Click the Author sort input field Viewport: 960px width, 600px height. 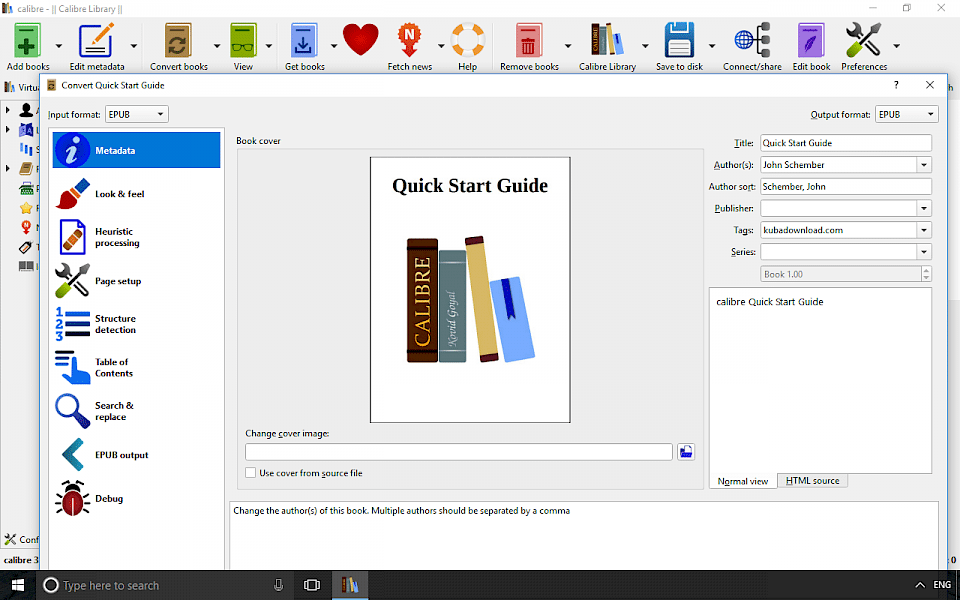(846, 187)
